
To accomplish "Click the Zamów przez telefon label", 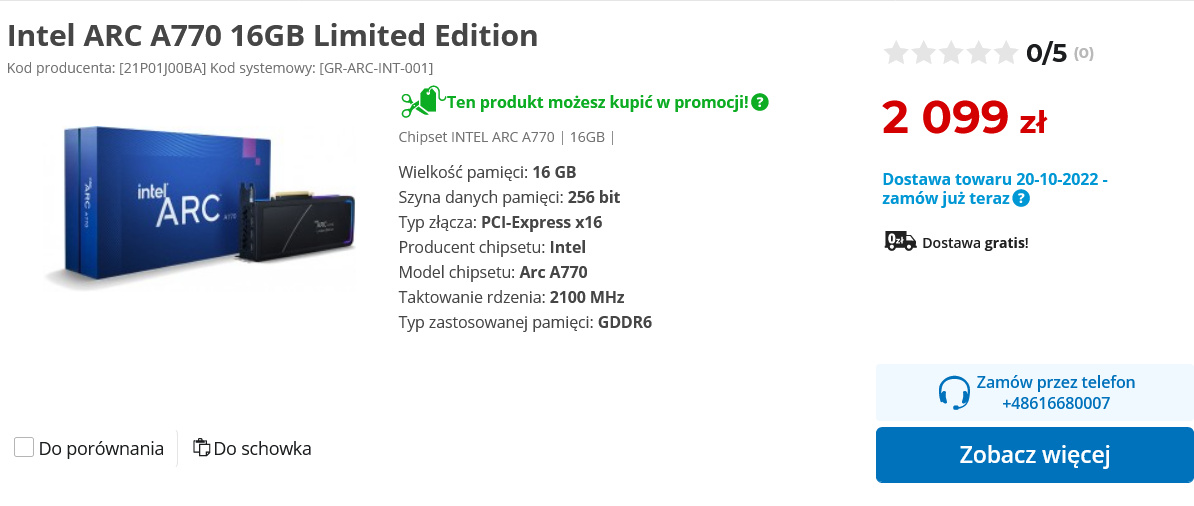I will coord(1055,382).
